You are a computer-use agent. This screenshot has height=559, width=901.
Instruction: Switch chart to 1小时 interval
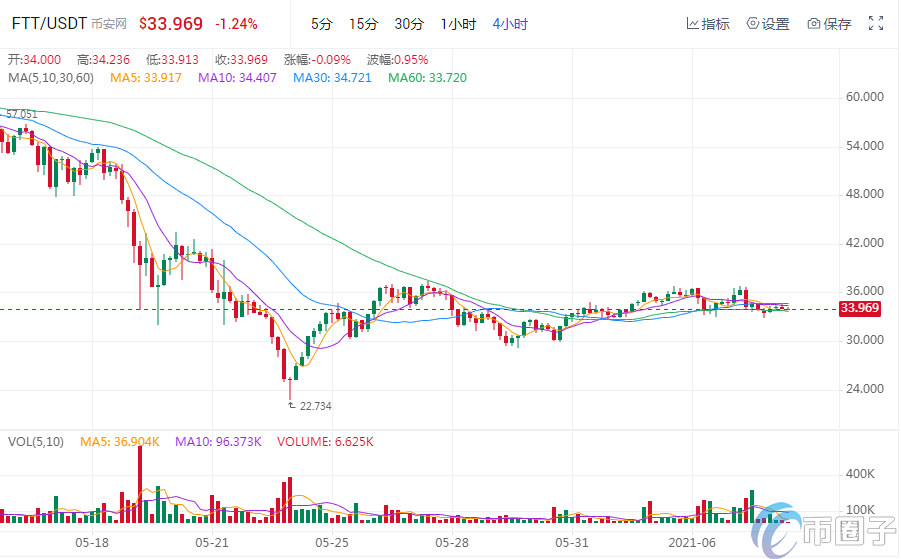click(x=456, y=24)
